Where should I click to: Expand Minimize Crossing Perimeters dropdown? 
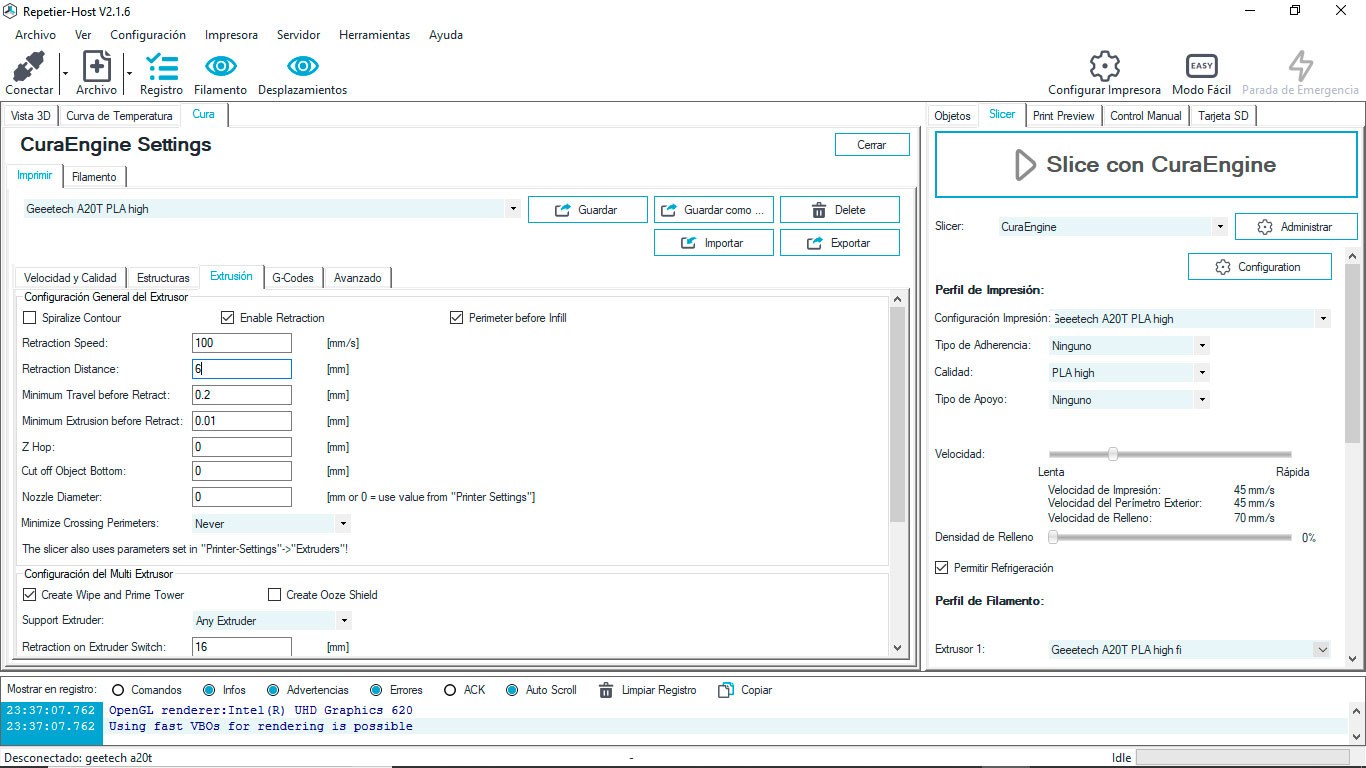[x=342, y=523]
